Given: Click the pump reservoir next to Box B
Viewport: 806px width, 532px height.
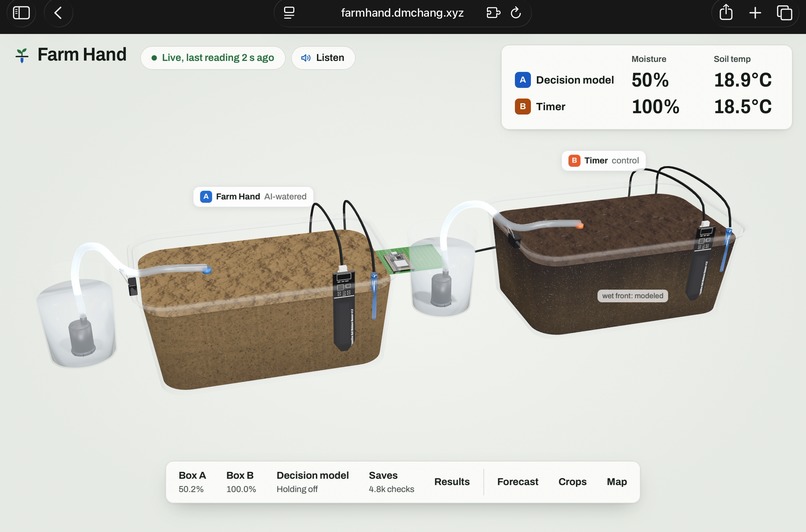Looking at the screenshot, I should pyautogui.click(x=442, y=278).
